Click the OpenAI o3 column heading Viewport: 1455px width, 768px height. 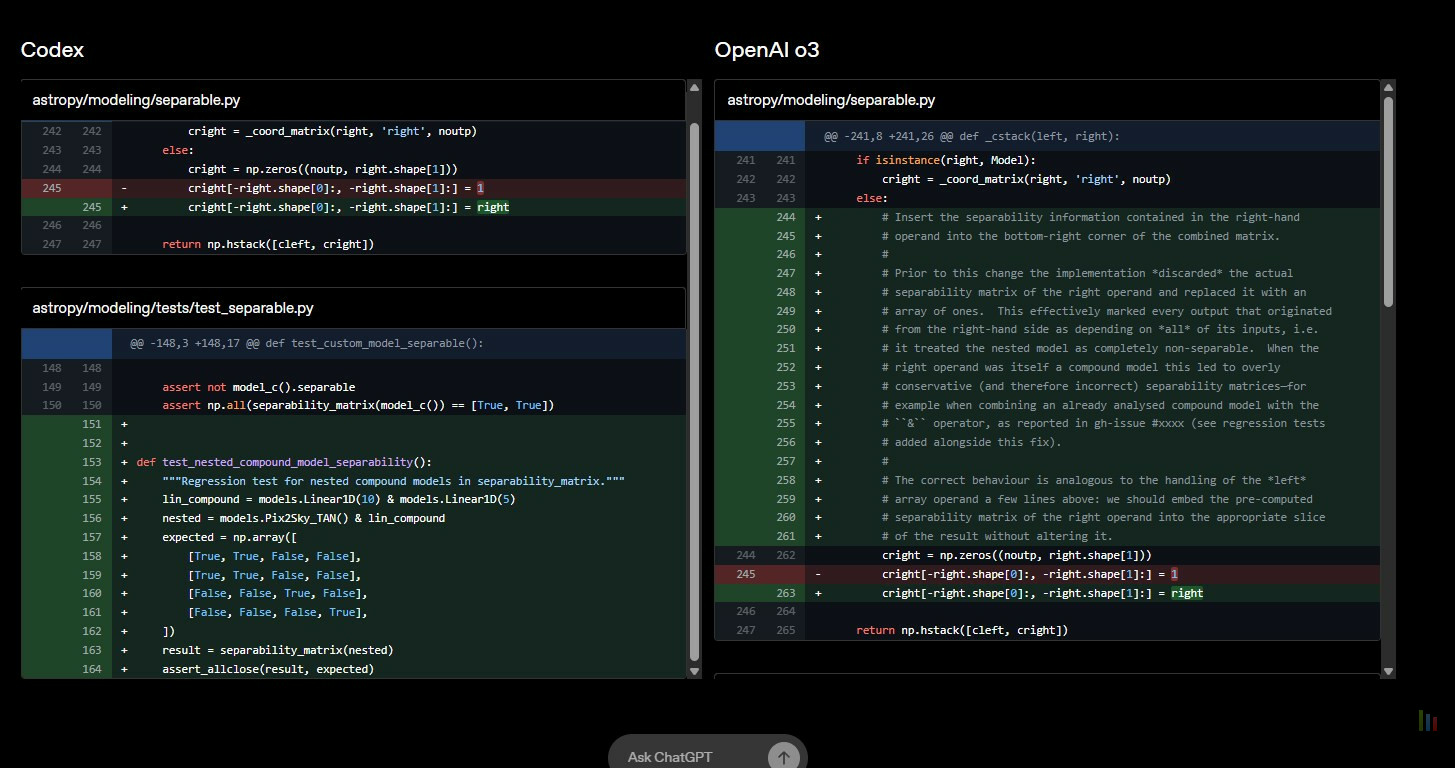(767, 49)
